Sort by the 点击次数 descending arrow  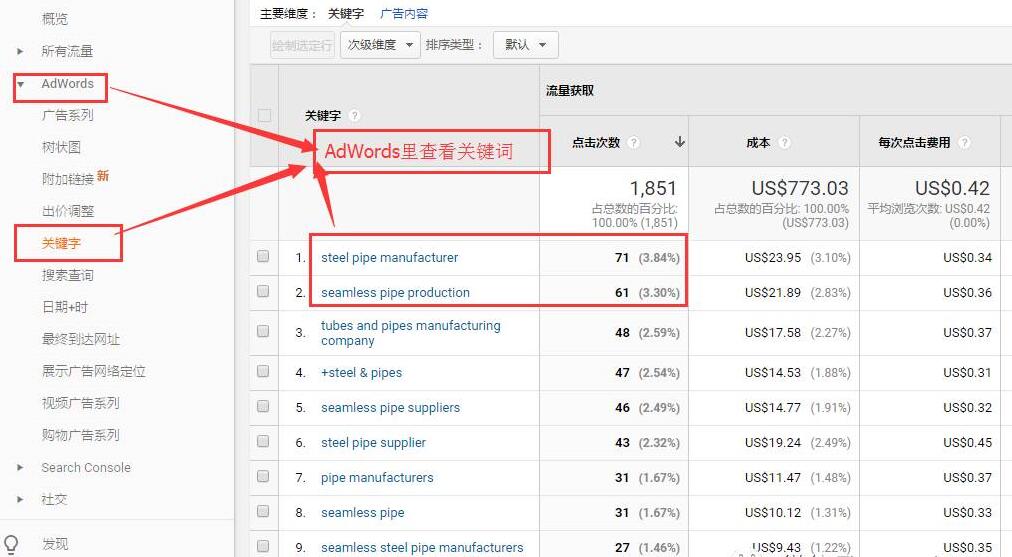[x=679, y=142]
